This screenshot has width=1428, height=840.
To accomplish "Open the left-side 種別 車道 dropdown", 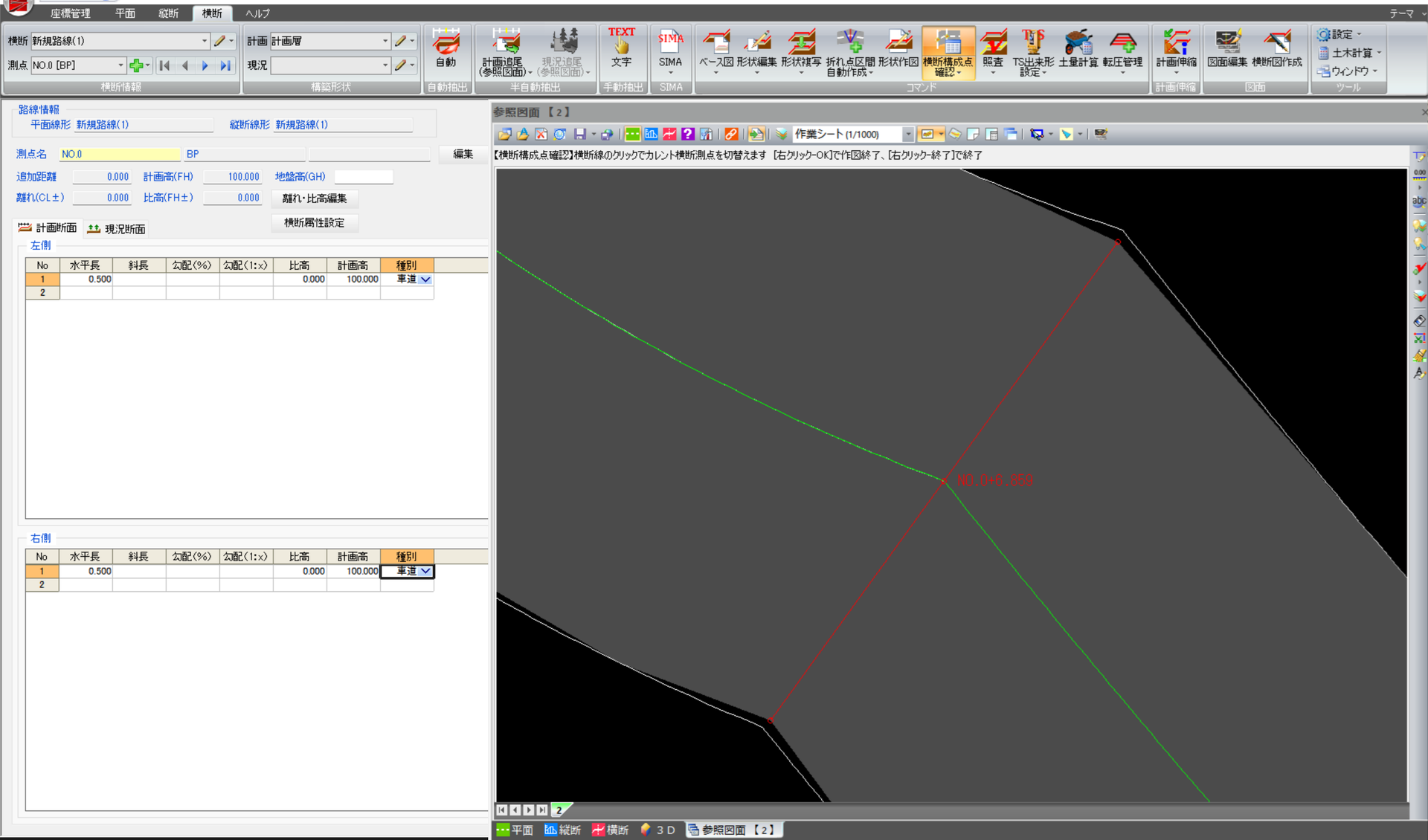I will click(425, 280).
